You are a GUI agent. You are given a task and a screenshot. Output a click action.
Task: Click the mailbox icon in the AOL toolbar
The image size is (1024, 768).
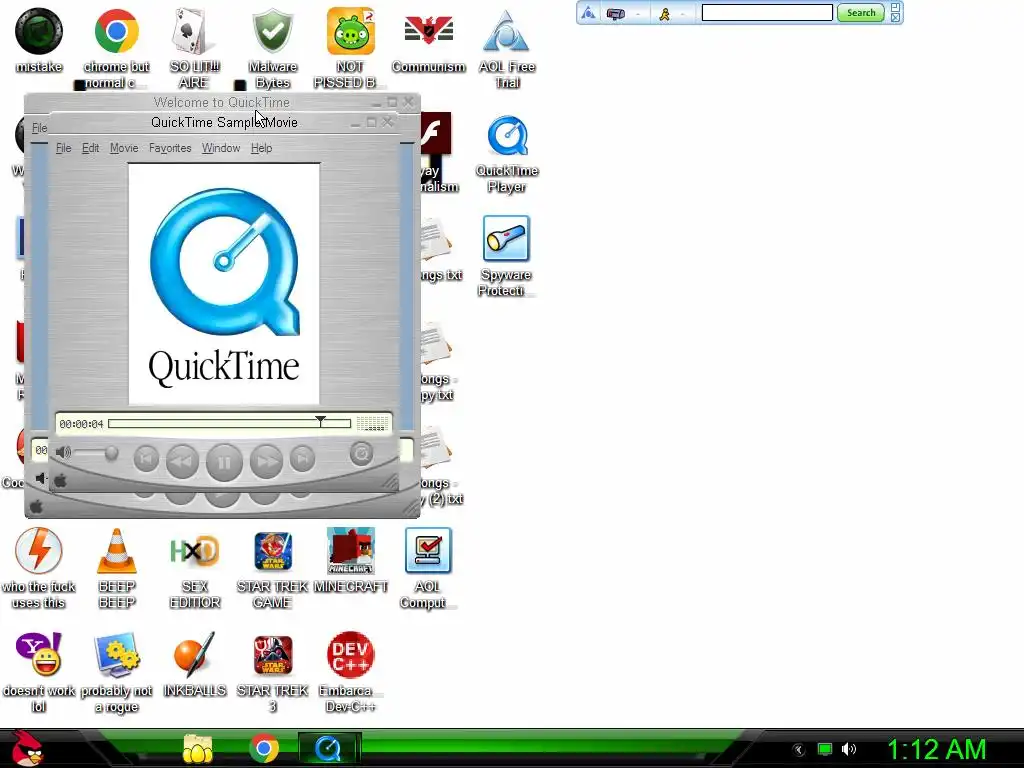tap(615, 13)
